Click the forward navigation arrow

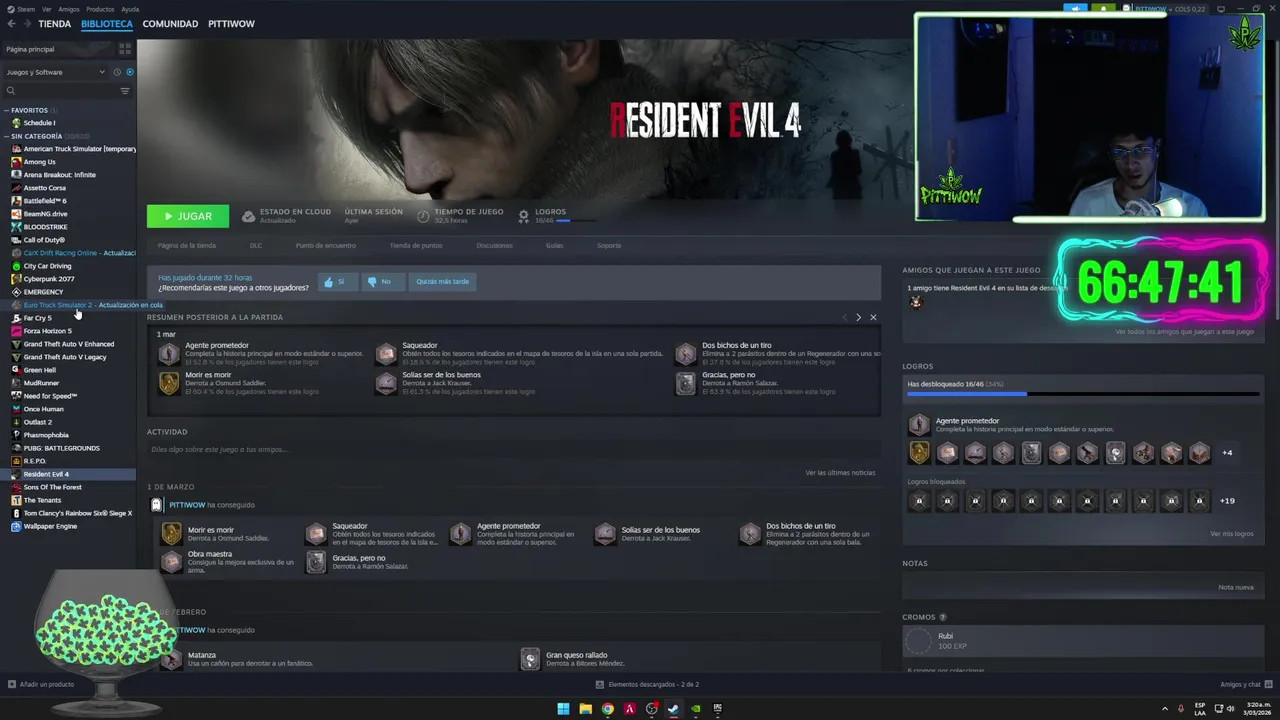pos(27,24)
